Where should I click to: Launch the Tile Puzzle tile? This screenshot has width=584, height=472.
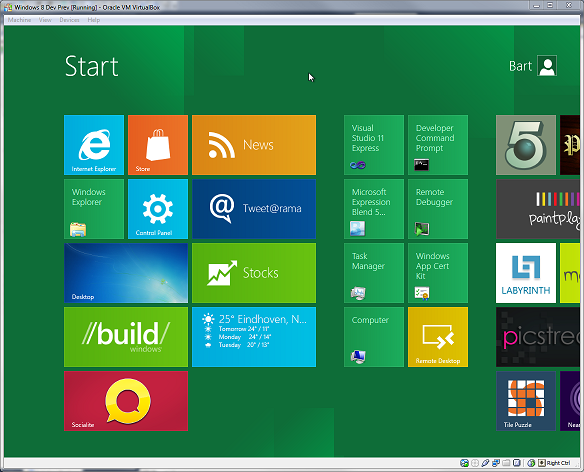point(526,401)
